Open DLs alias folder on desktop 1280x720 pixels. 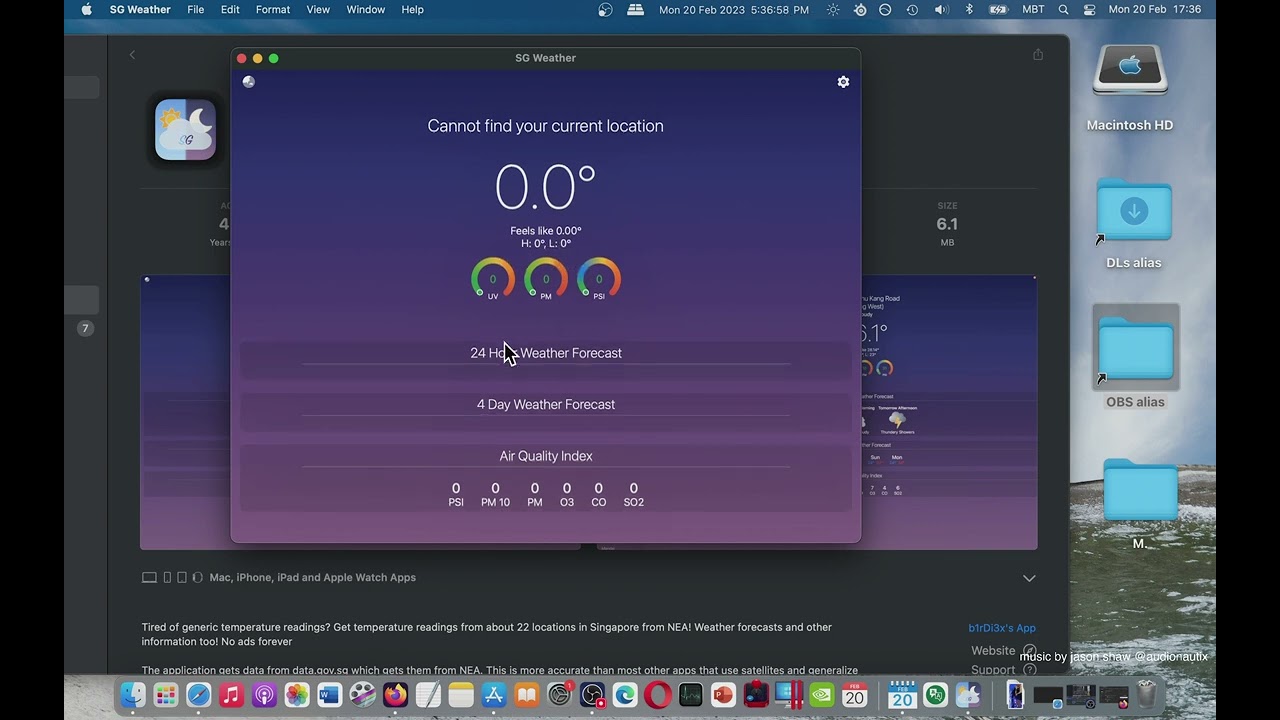pyautogui.click(x=1134, y=222)
